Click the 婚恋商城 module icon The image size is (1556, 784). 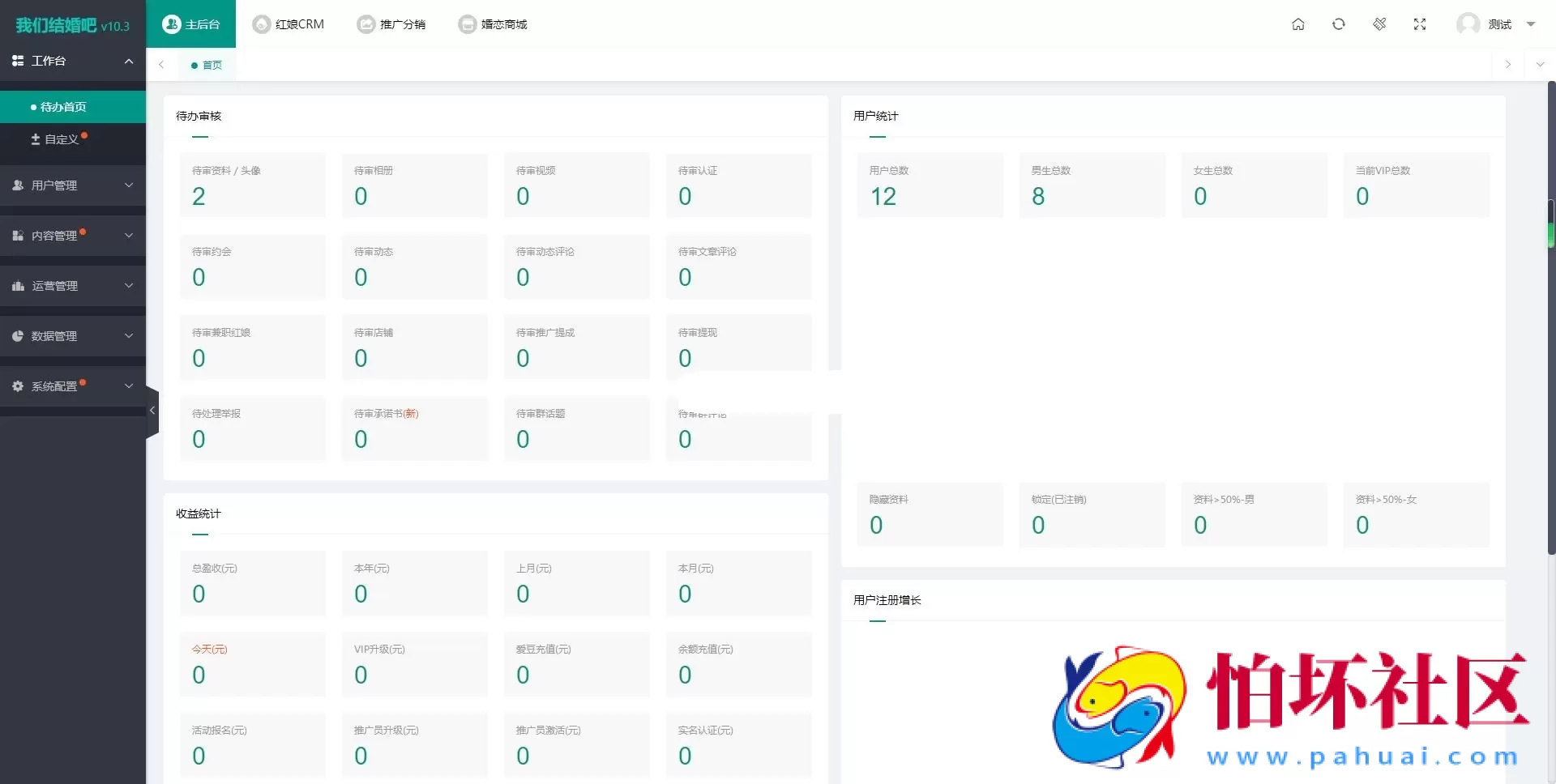coord(467,24)
